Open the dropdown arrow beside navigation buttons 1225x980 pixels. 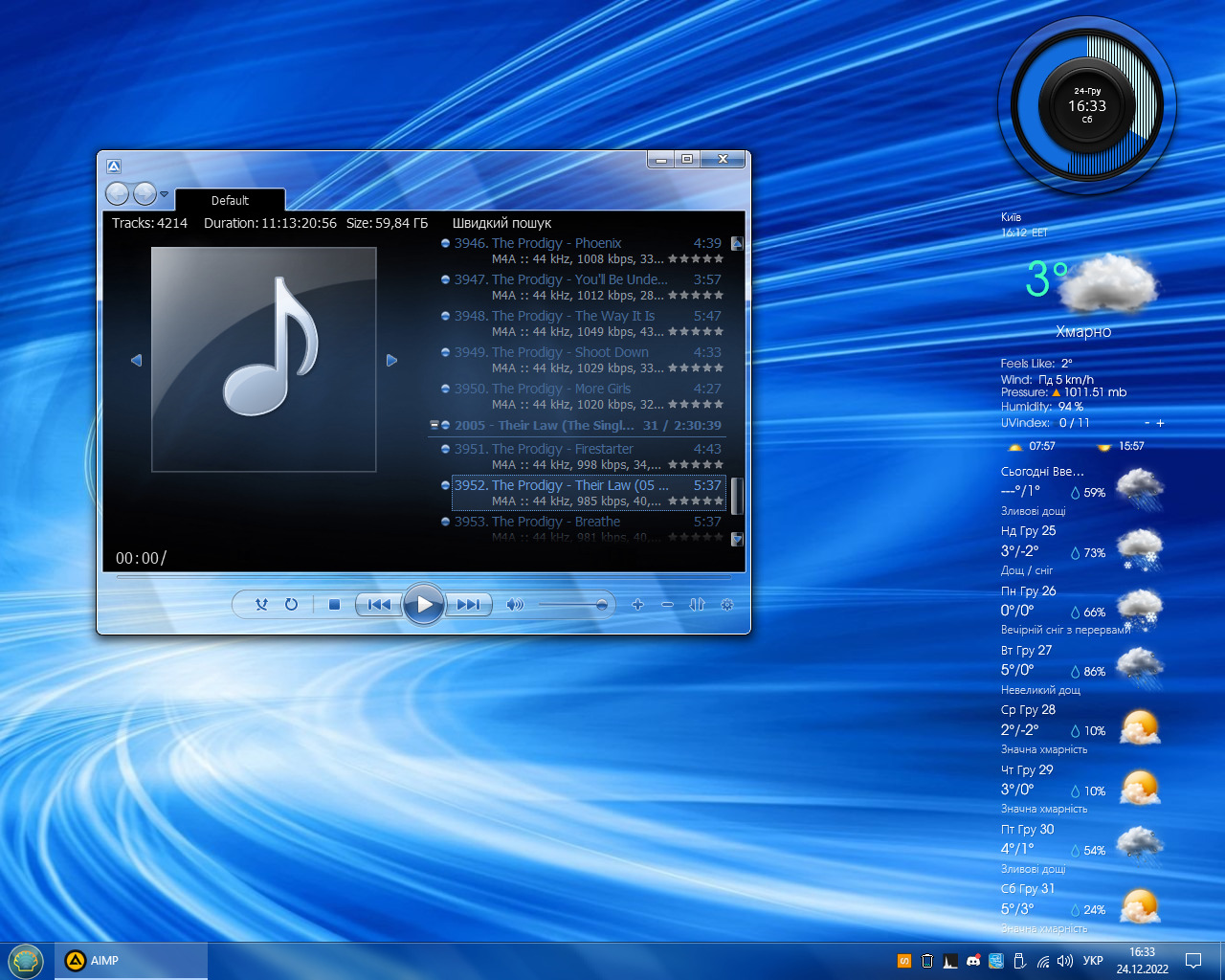click(x=165, y=194)
